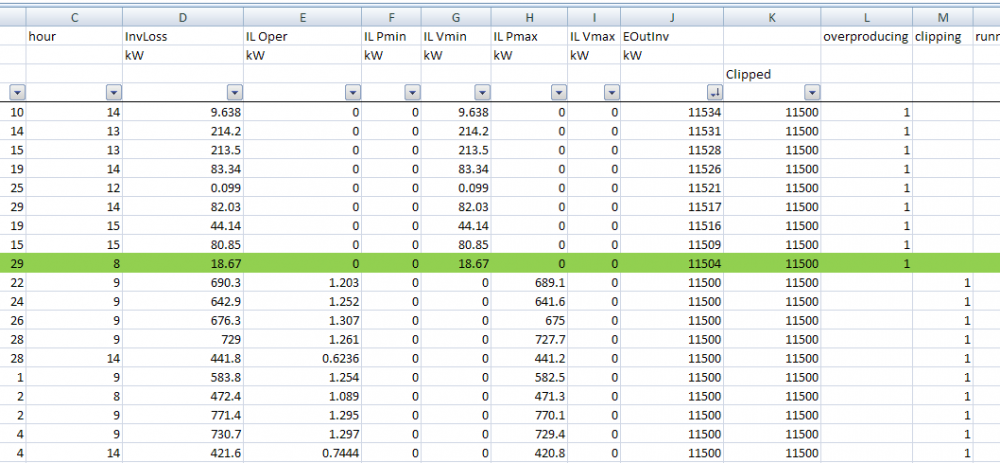Viewport: 1000px width, 463px height.
Task: Click the sorted EOutInv filter button
Action: click(713, 92)
